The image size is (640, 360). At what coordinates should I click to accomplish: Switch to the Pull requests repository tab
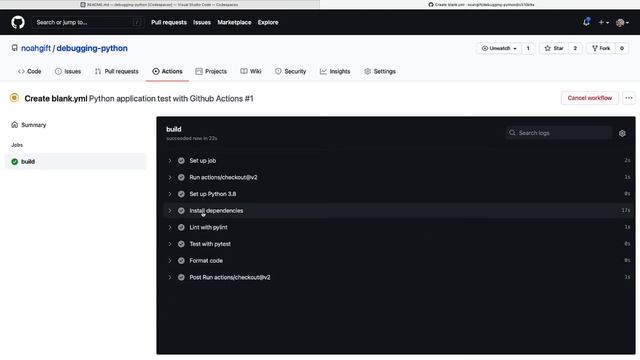click(117, 71)
